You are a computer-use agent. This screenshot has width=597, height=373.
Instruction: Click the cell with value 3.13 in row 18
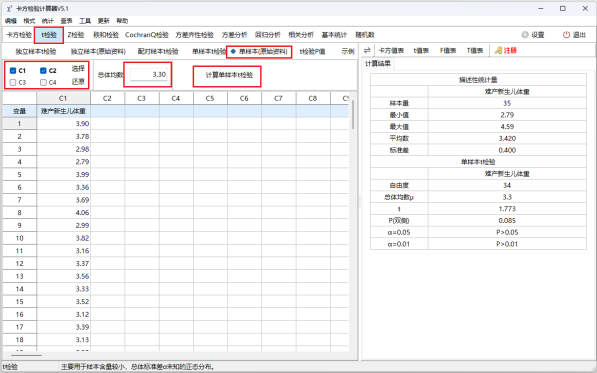click(63, 340)
